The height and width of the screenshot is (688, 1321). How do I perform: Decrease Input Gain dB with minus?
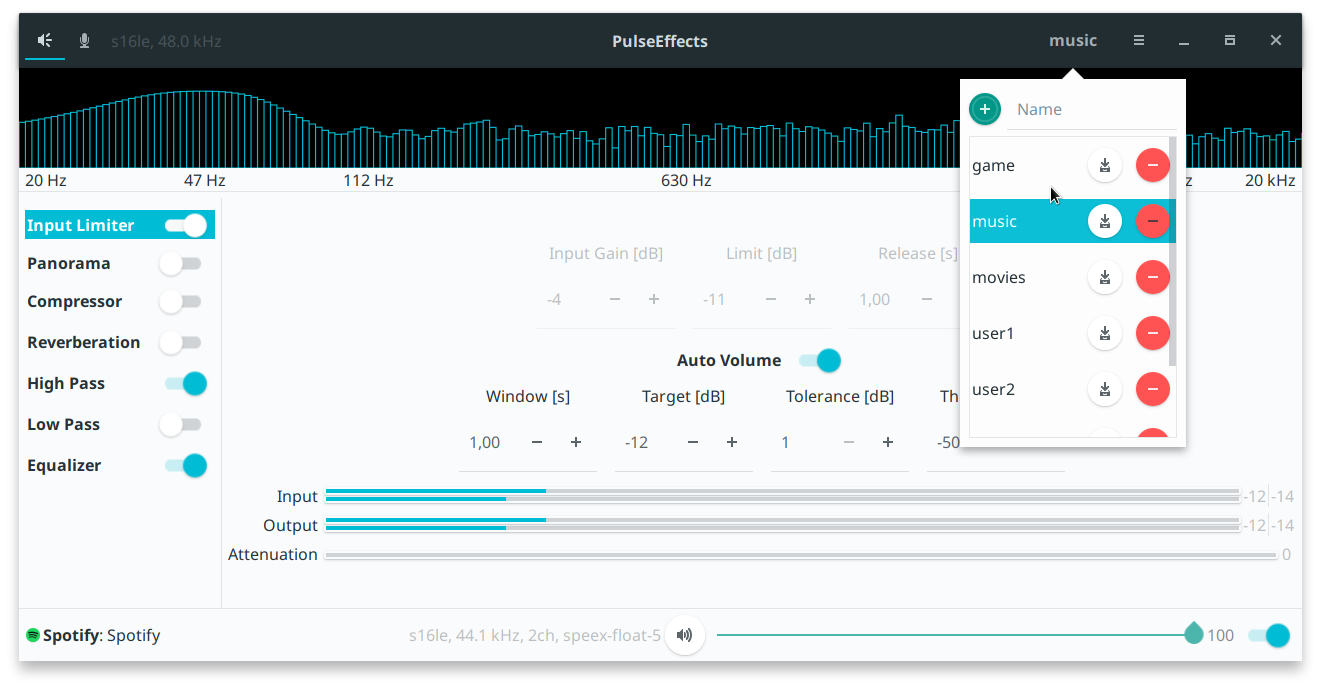tap(615, 299)
